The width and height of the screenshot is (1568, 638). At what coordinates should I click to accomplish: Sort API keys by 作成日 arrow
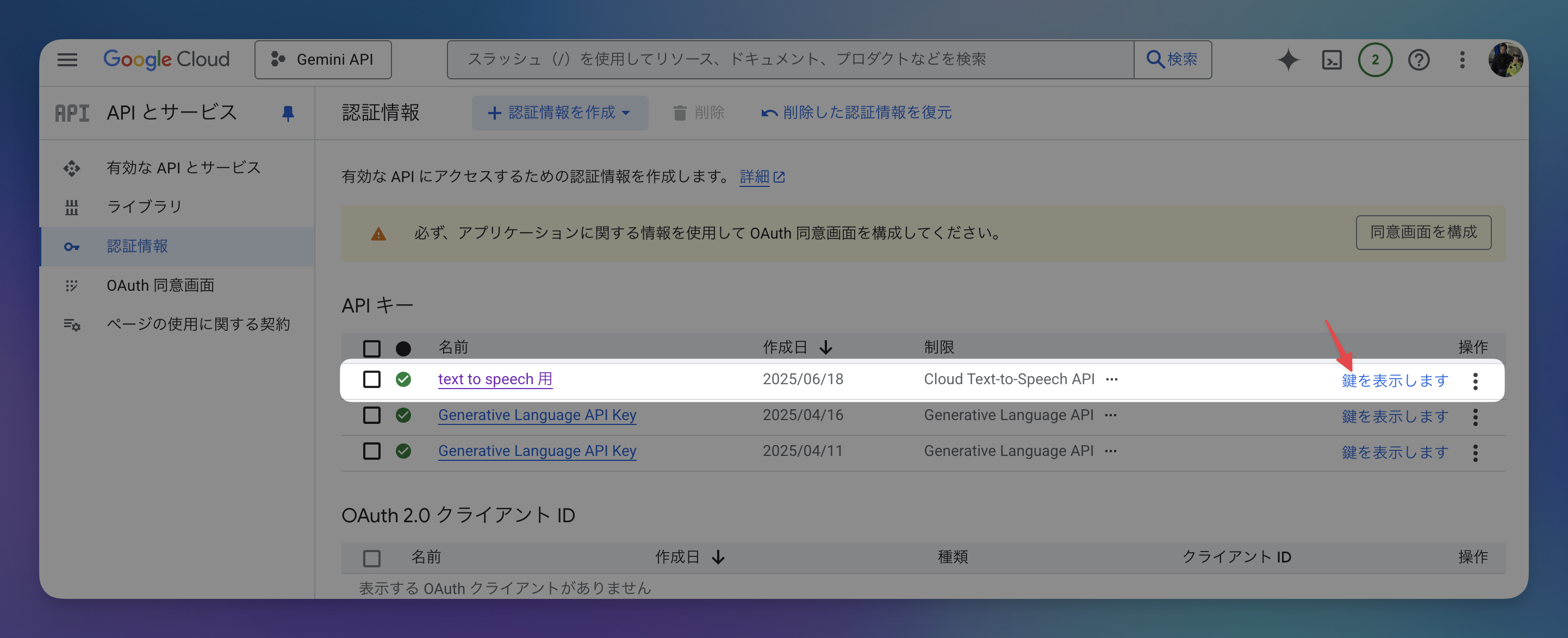click(825, 348)
